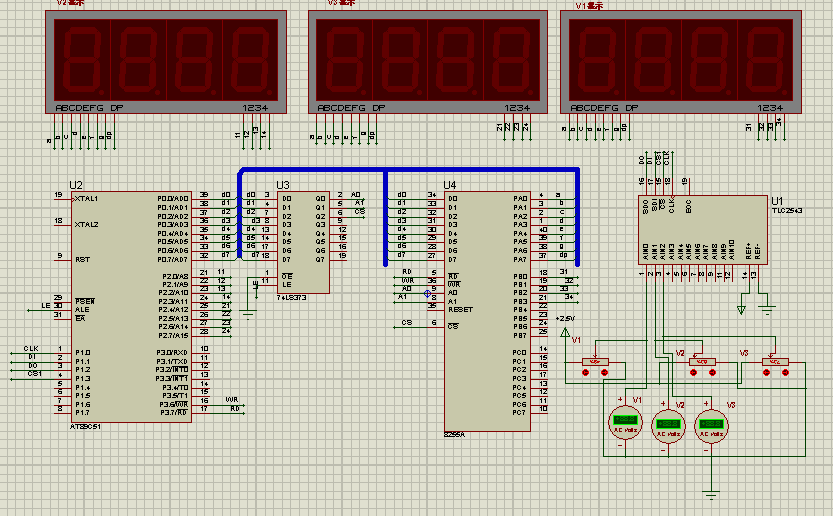Screen dimensions: 833x516
Task: Click the right red button under V3 potentiometer
Action: click(x=785, y=373)
